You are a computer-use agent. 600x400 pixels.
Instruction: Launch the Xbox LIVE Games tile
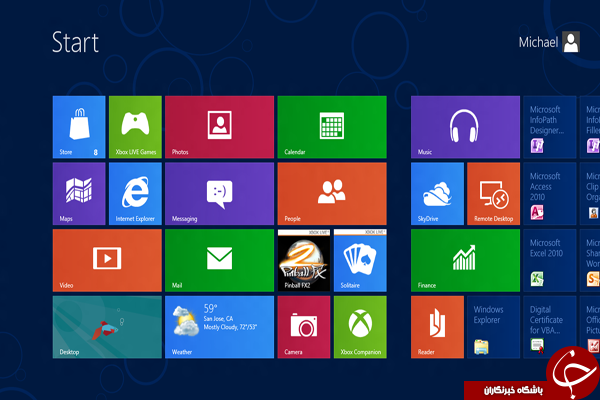[135, 127]
